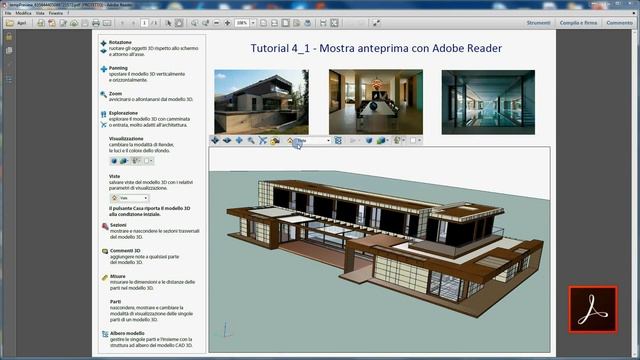The width and height of the screenshot is (640, 360).
Task: Click the email envelope icon
Action: [107, 23]
